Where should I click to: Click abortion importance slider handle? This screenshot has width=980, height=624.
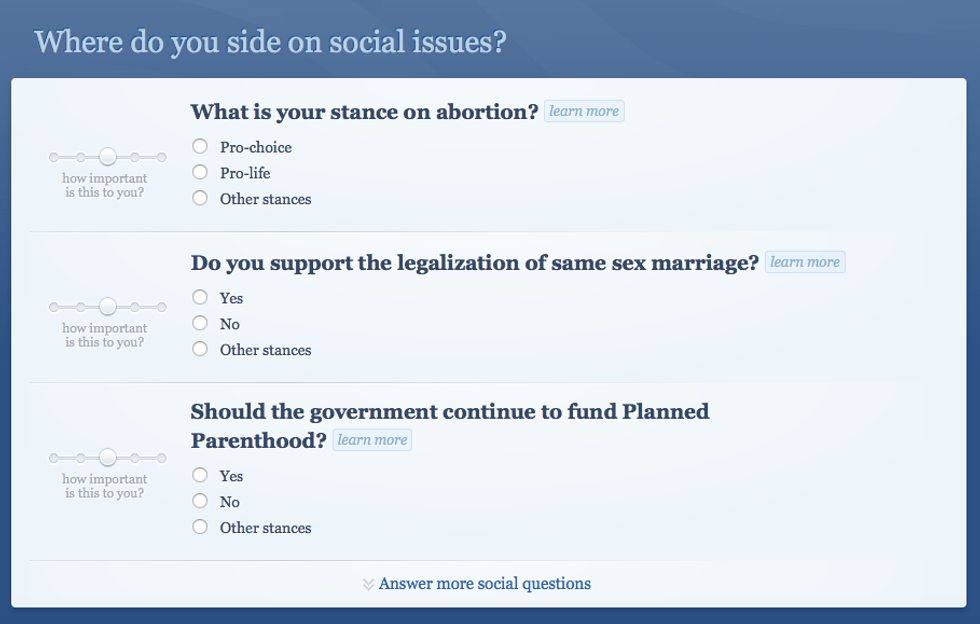point(108,156)
